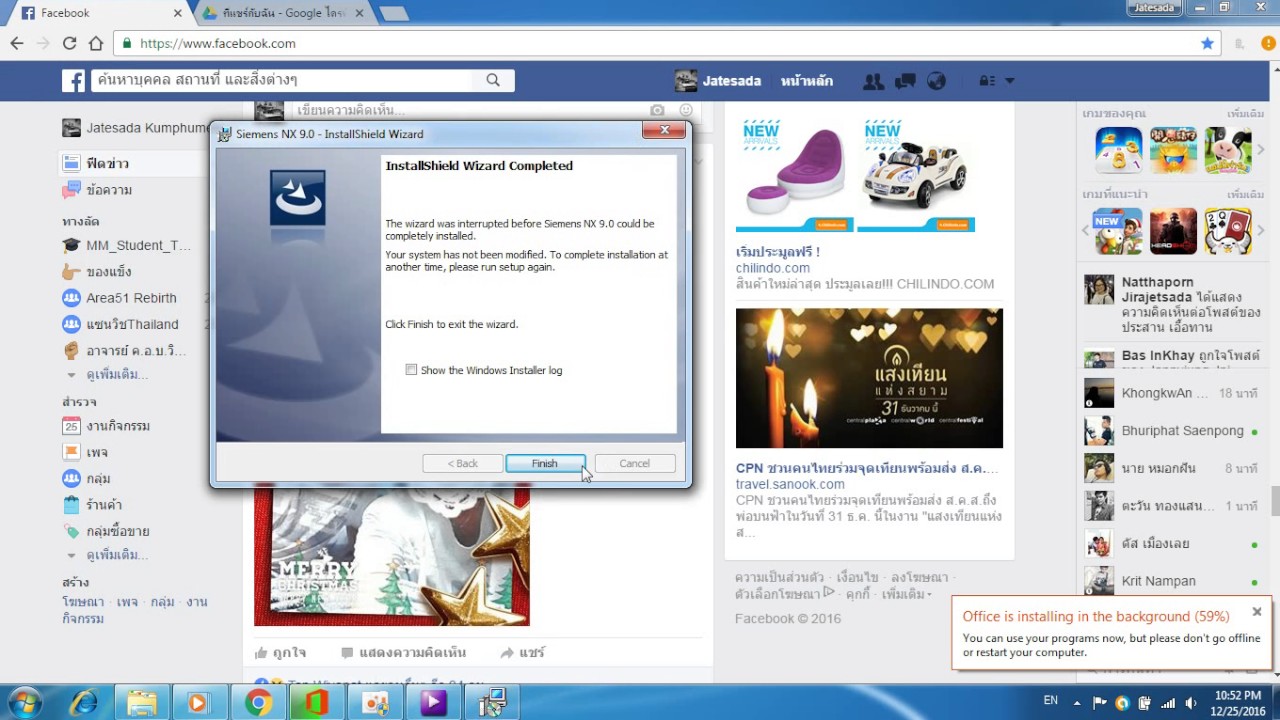The height and width of the screenshot is (720, 1280).
Task: Open Chrome from the taskbar
Action: click(258, 703)
